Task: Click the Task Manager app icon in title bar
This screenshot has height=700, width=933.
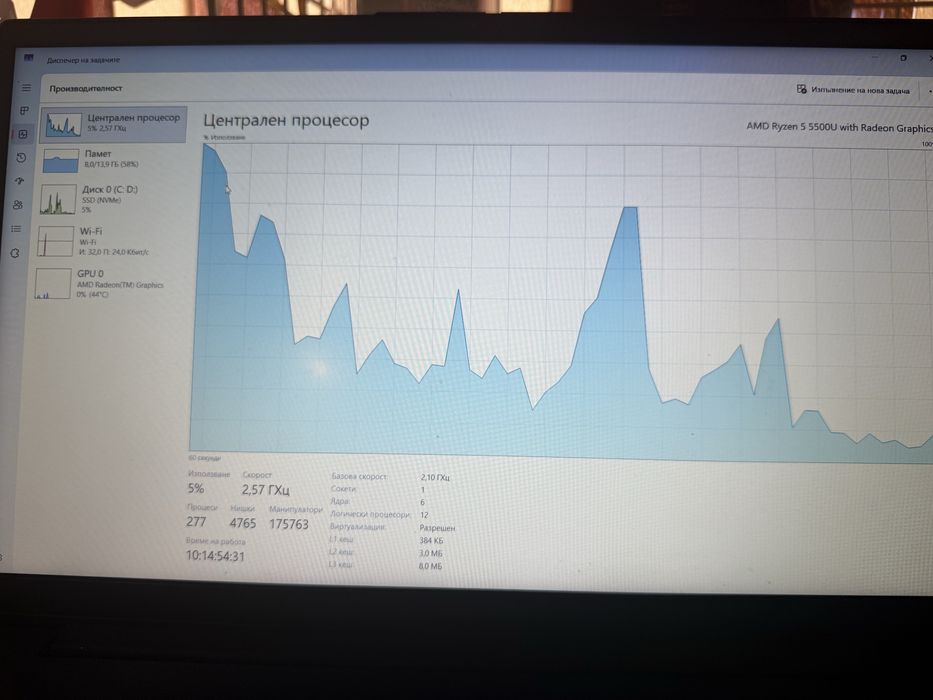Action: click(29, 58)
